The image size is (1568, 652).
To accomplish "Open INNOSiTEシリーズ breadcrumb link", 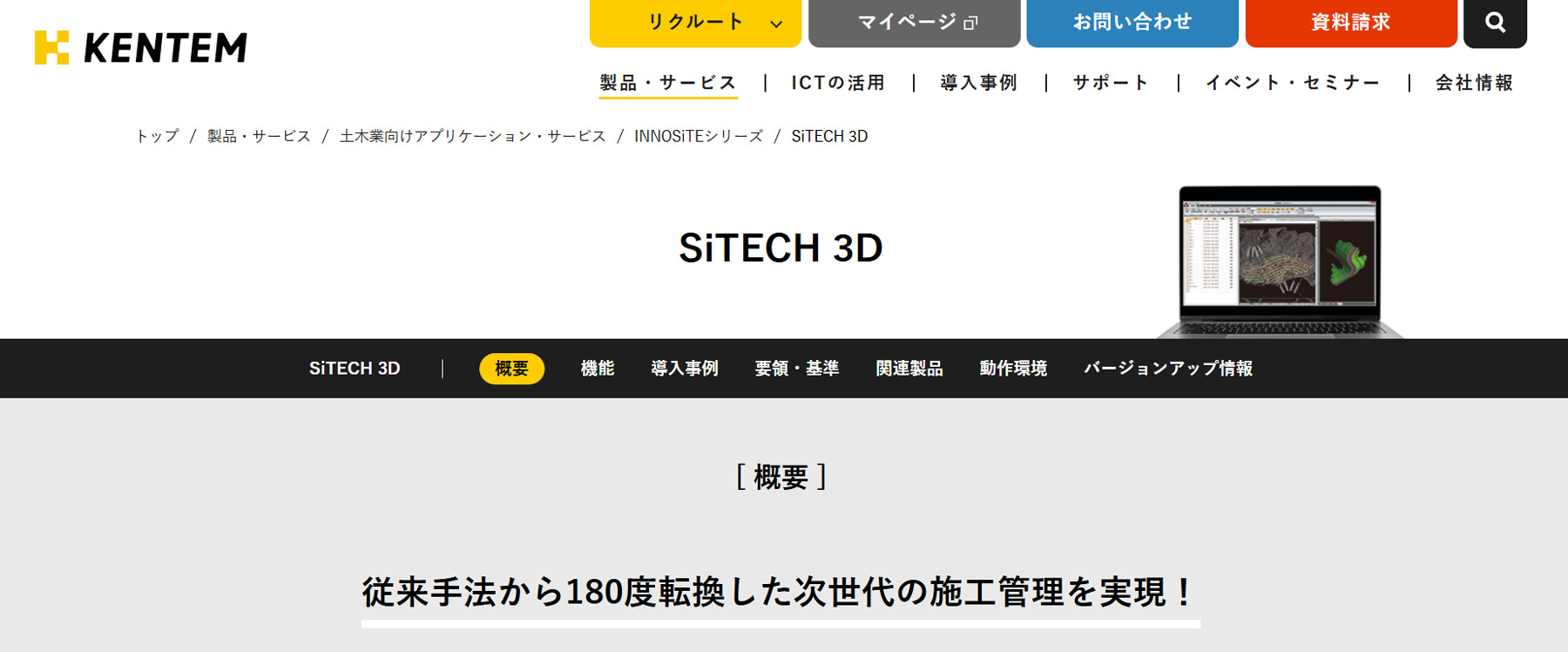I will point(699,136).
